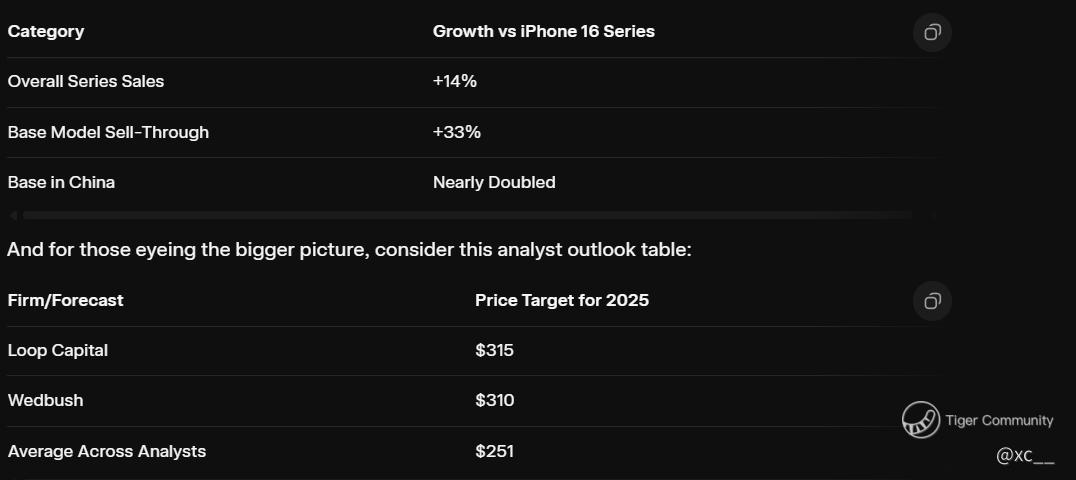Screen dimensions: 1076x480
Task: Click the Nearly Doubled cell
Action: (494, 183)
